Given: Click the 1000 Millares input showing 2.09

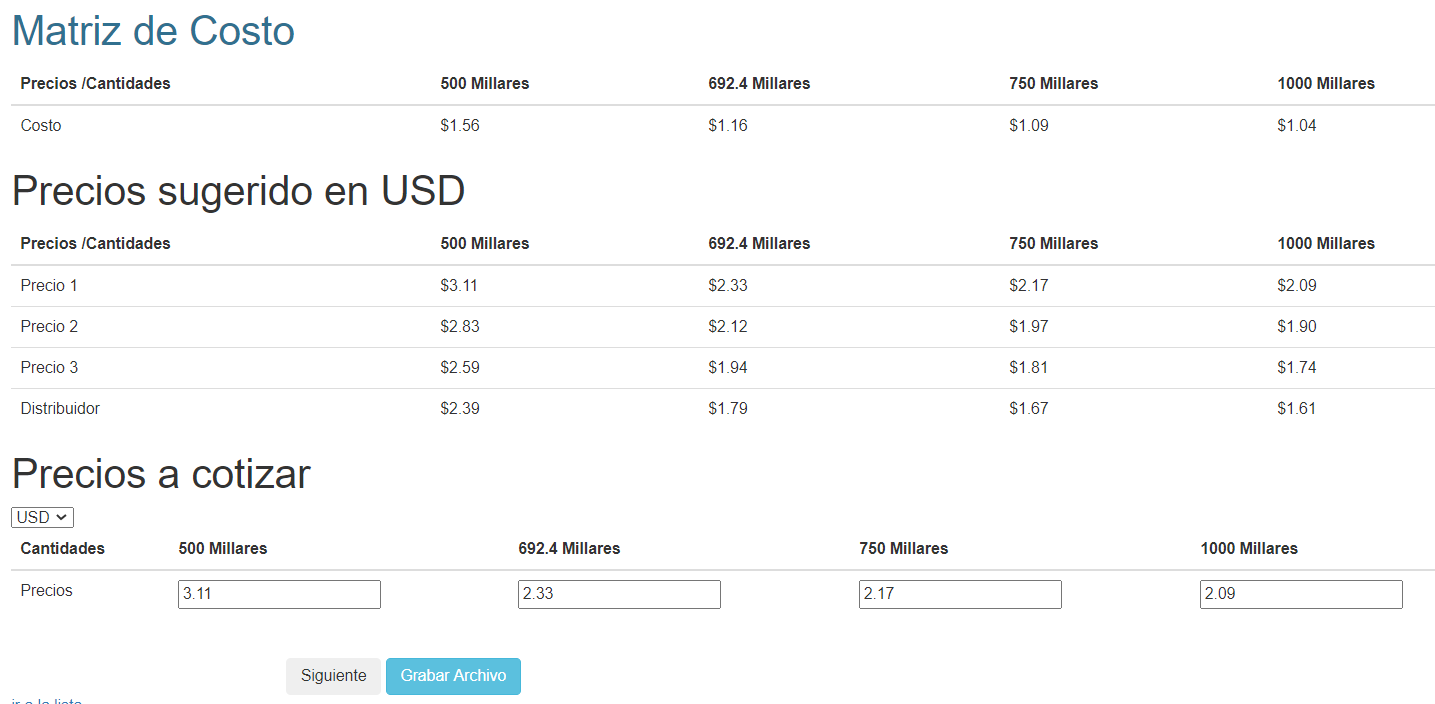Looking at the screenshot, I should tap(1301, 594).
